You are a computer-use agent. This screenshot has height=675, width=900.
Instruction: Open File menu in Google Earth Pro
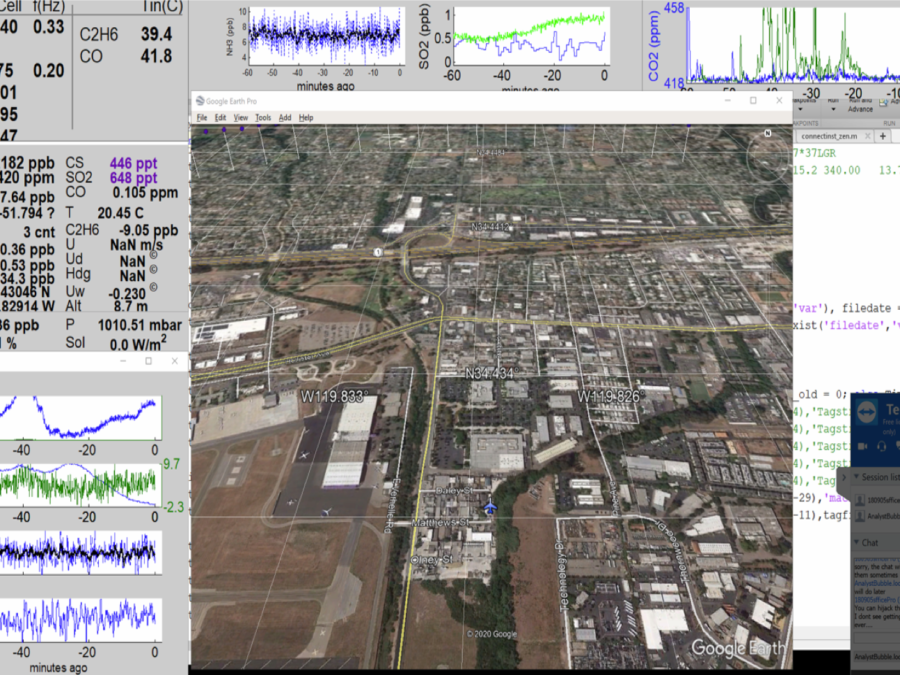click(201, 118)
